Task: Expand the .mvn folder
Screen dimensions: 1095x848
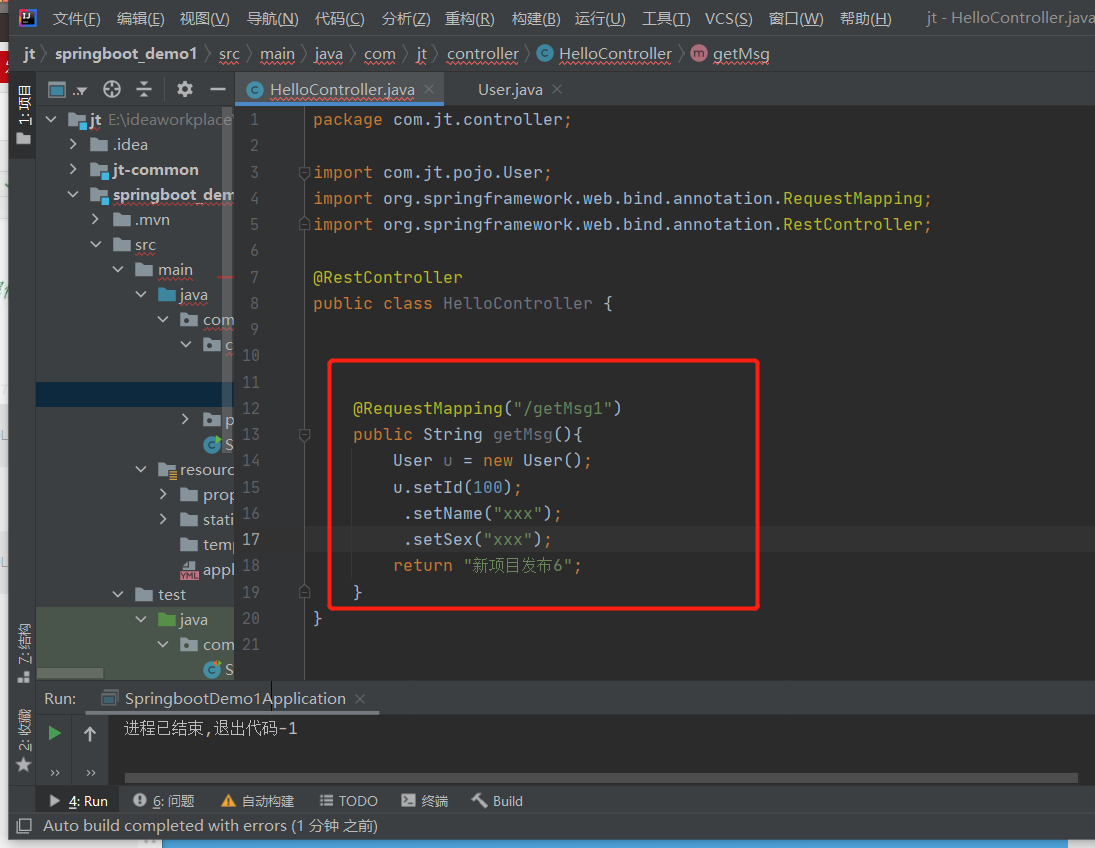Action: pos(96,219)
